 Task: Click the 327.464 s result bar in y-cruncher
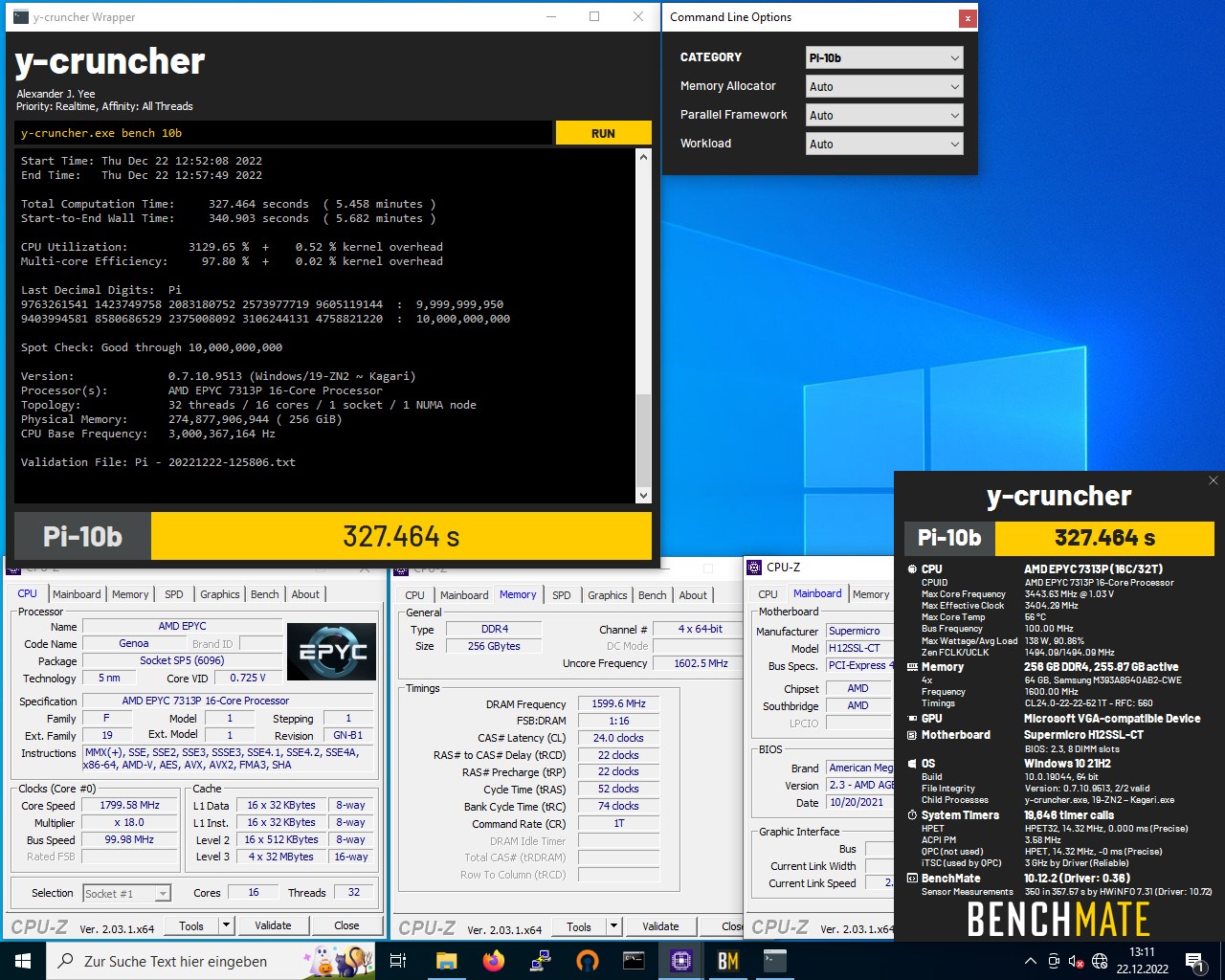pyautogui.click(x=401, y=536)
